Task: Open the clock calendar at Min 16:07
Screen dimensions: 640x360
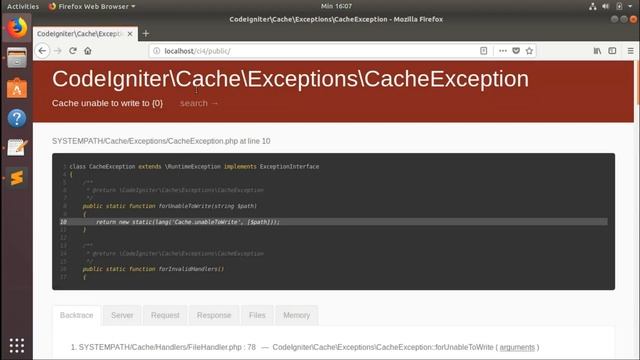Action: 336,6
